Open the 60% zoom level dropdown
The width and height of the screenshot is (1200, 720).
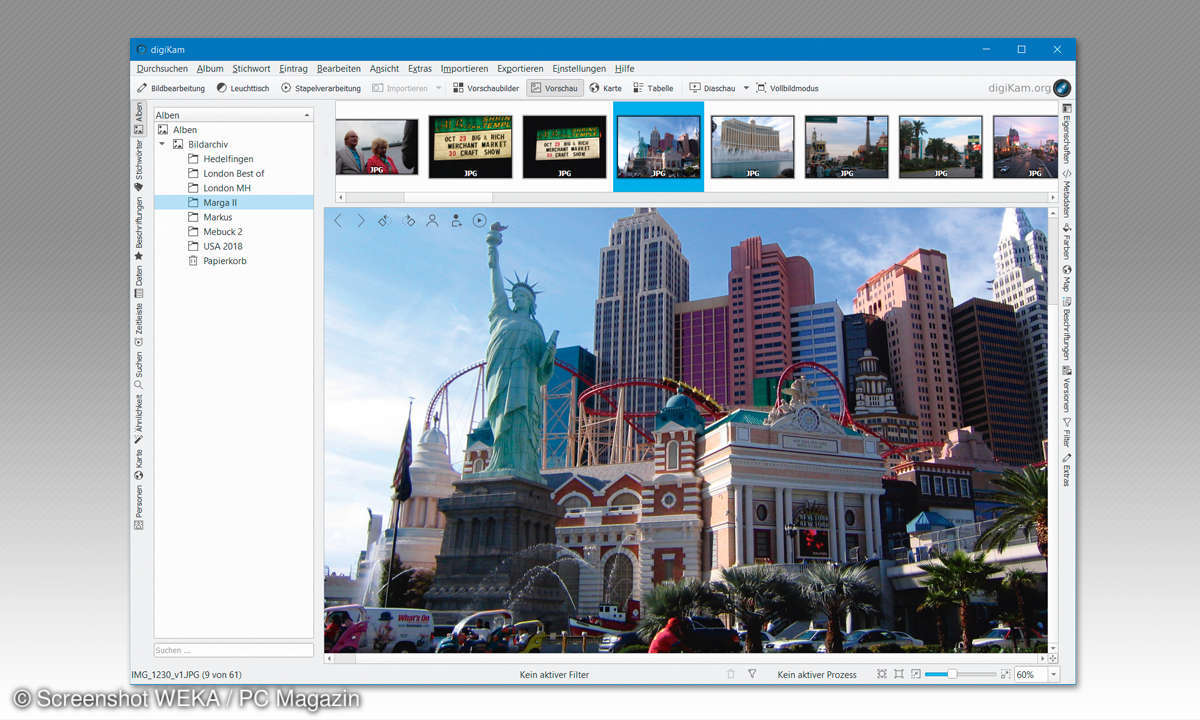tap(1052, 675)
